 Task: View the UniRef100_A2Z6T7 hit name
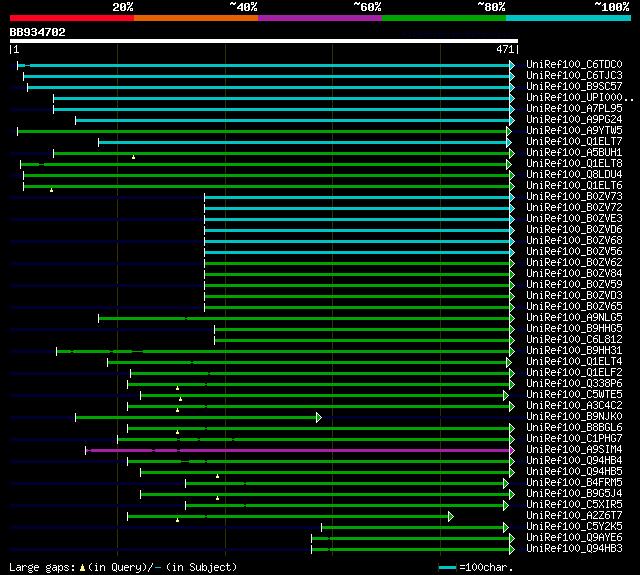click(574, 516)
